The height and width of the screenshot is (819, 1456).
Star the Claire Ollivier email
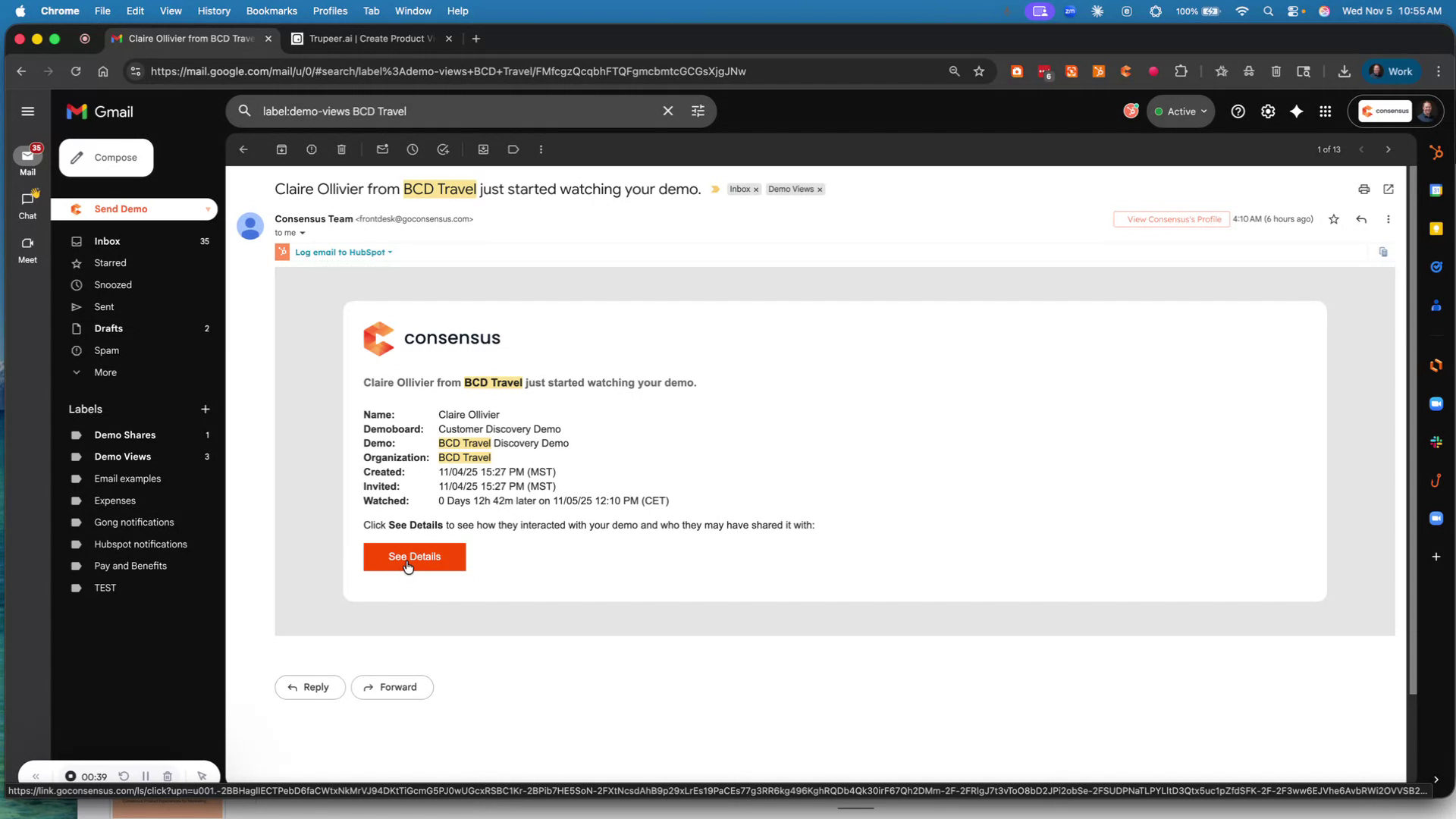[1333, 219]
